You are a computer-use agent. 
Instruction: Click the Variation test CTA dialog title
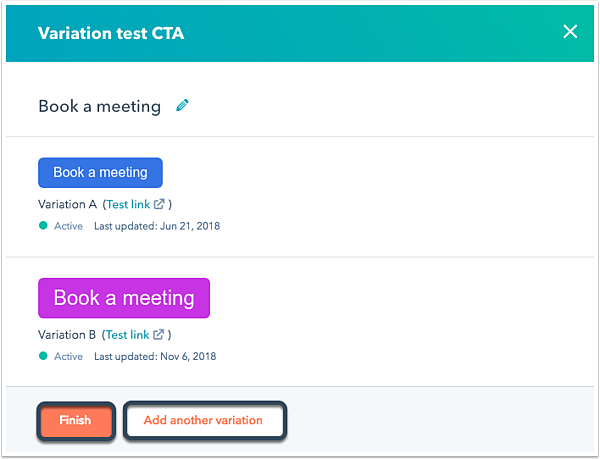[111, 33]
